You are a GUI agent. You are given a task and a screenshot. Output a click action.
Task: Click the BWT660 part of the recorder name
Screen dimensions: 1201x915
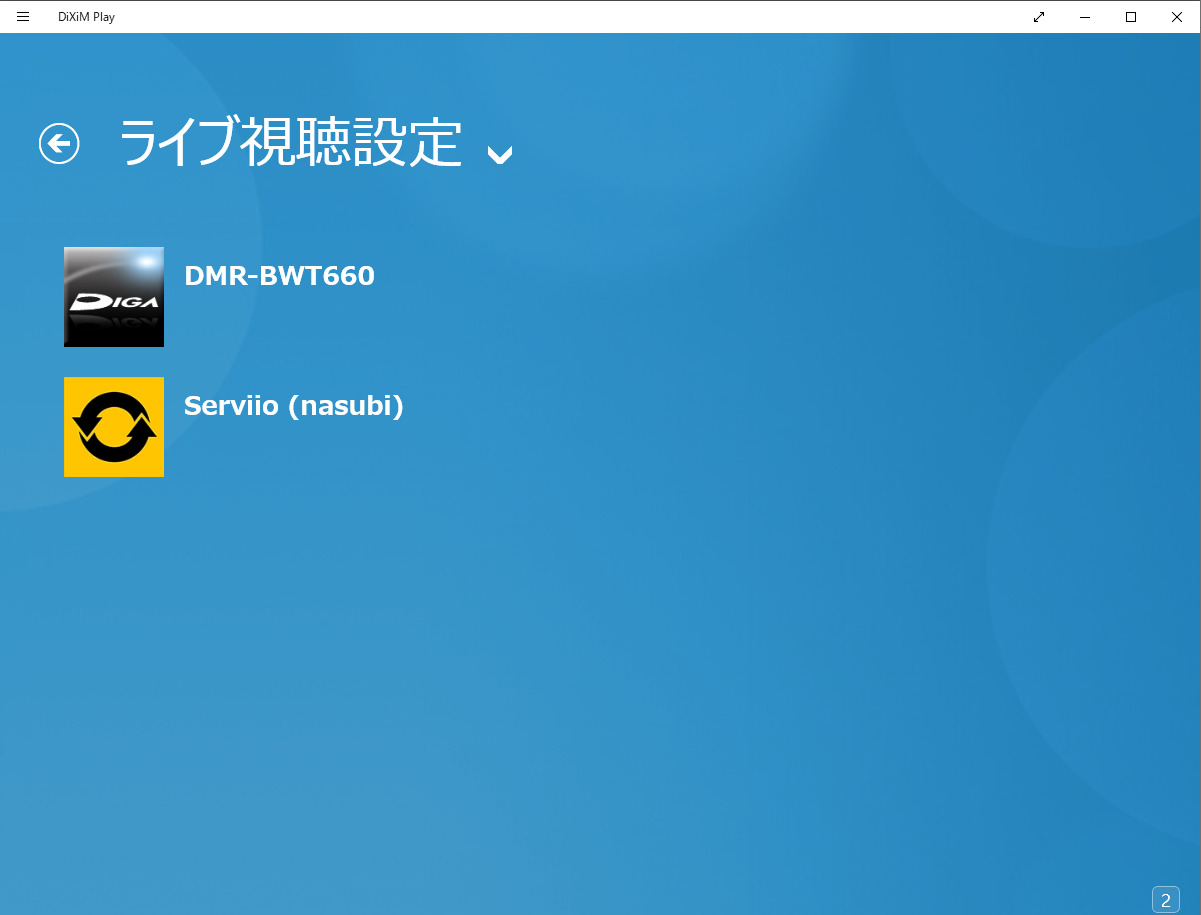(x=317, y=276)
